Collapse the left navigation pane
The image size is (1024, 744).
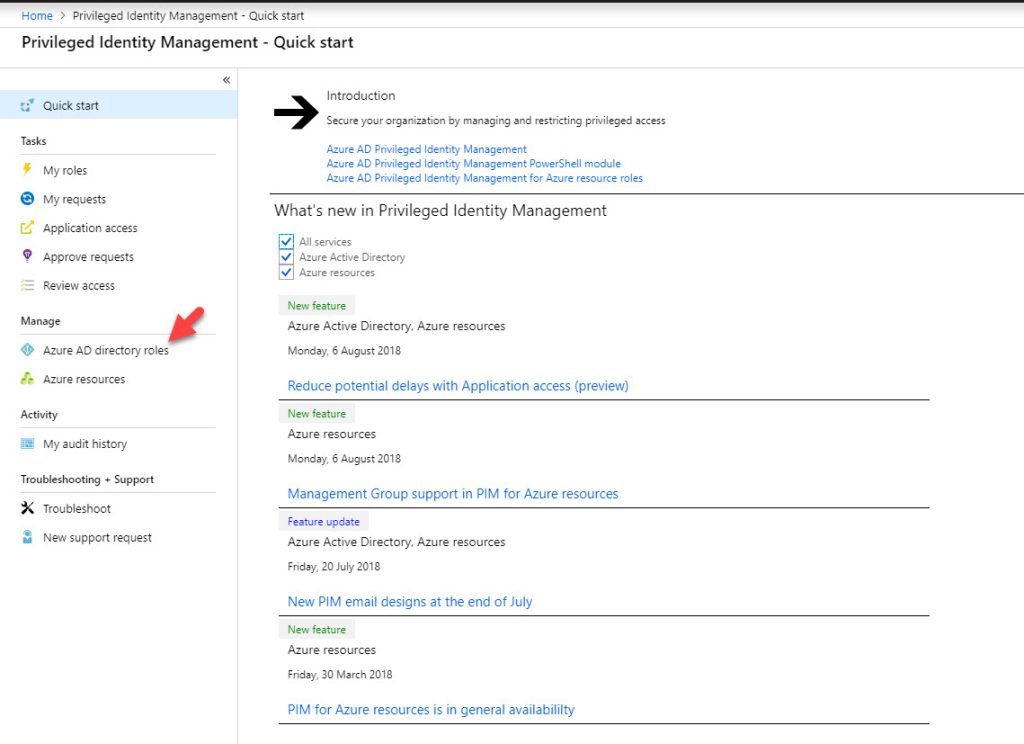[x=226, y=80]
